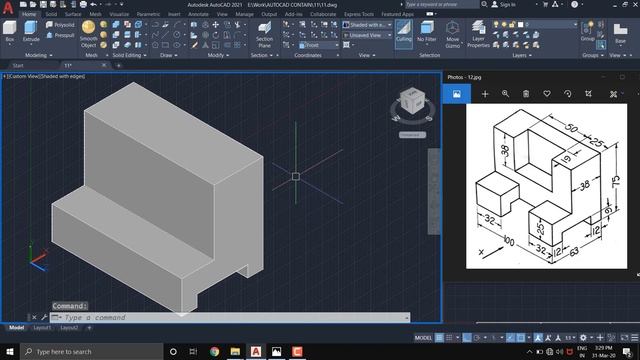
Task: Select the Move tool in Modify panel
Action: (x=216, y=25)
